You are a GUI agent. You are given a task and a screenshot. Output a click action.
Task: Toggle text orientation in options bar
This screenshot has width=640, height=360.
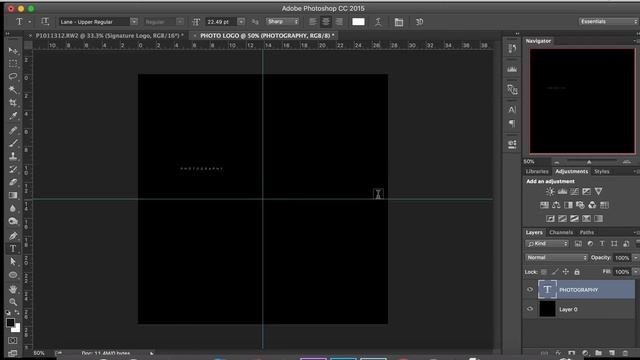click(x=45, y=22)
